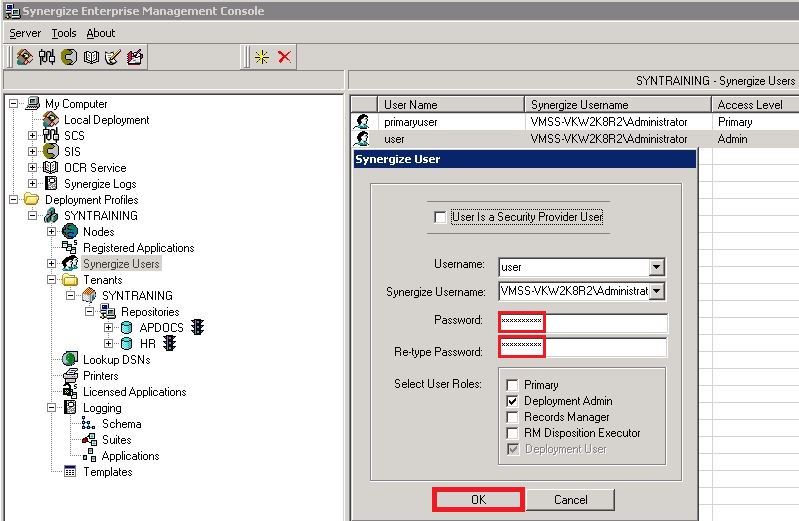Select the Repositories tree item
The height and width of the screenshot is (521, 799).
click(150, 311)
